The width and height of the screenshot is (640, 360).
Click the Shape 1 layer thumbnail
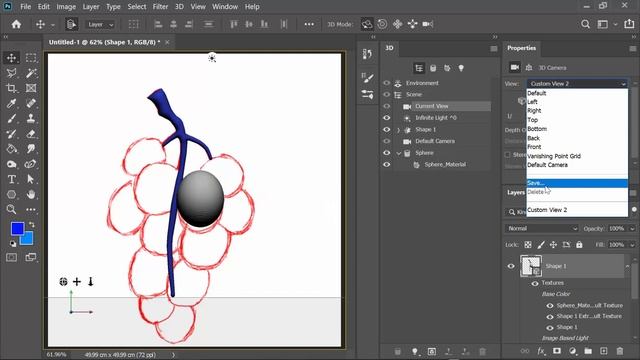[531, 266]
